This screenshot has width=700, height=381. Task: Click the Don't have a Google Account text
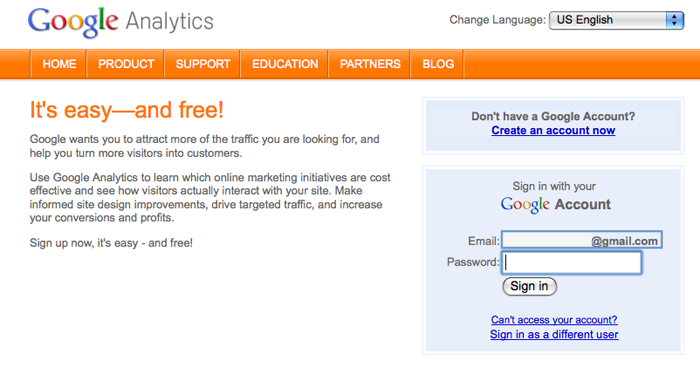point(553,117)
